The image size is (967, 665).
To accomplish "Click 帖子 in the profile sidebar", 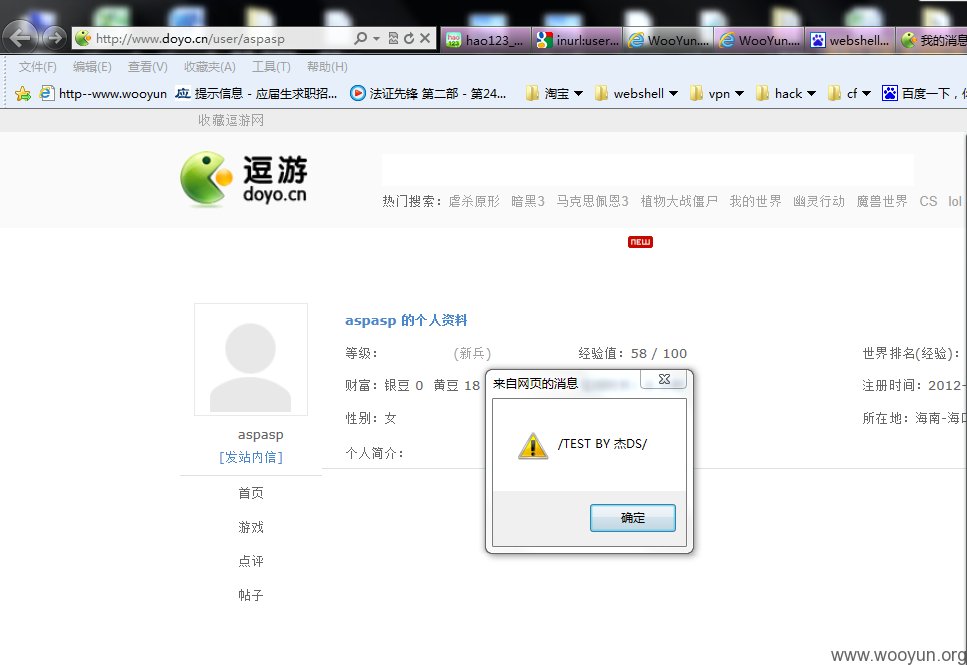I will pos(251,595).
